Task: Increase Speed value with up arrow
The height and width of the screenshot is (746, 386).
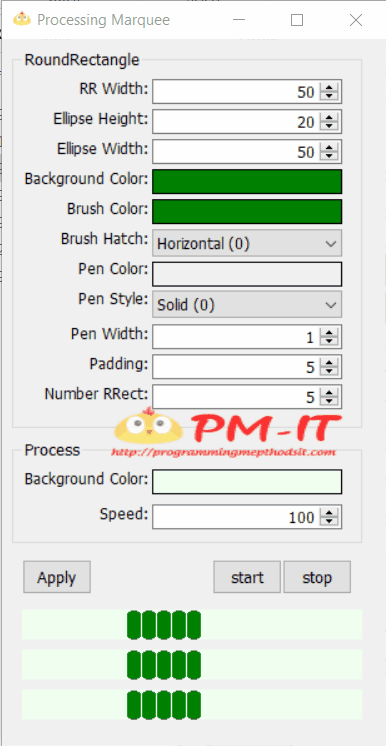Action: [x=328, y=513]
